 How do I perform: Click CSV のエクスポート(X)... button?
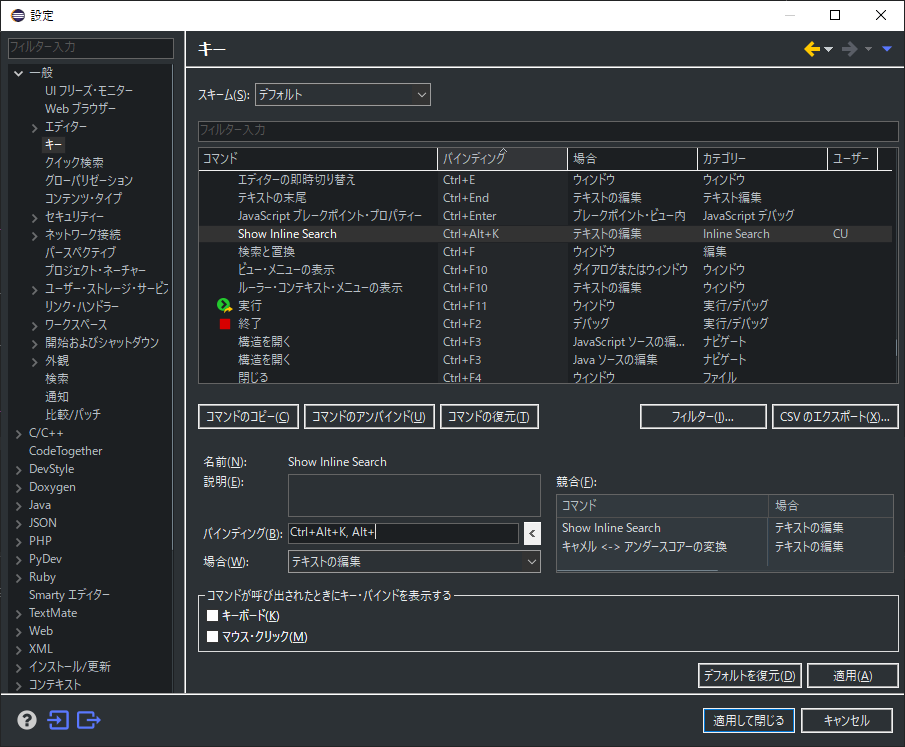pyautogui.click(x=835, y=417)
